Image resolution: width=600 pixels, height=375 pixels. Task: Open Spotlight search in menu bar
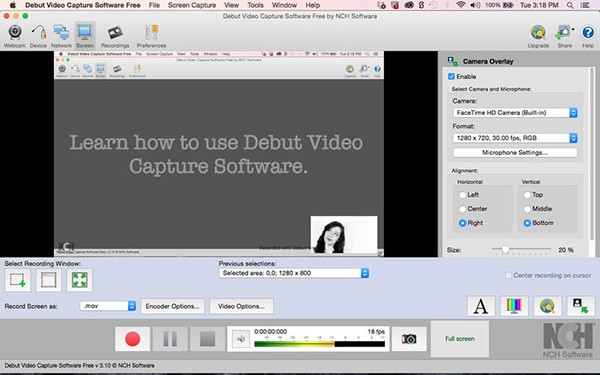(570, 5)
